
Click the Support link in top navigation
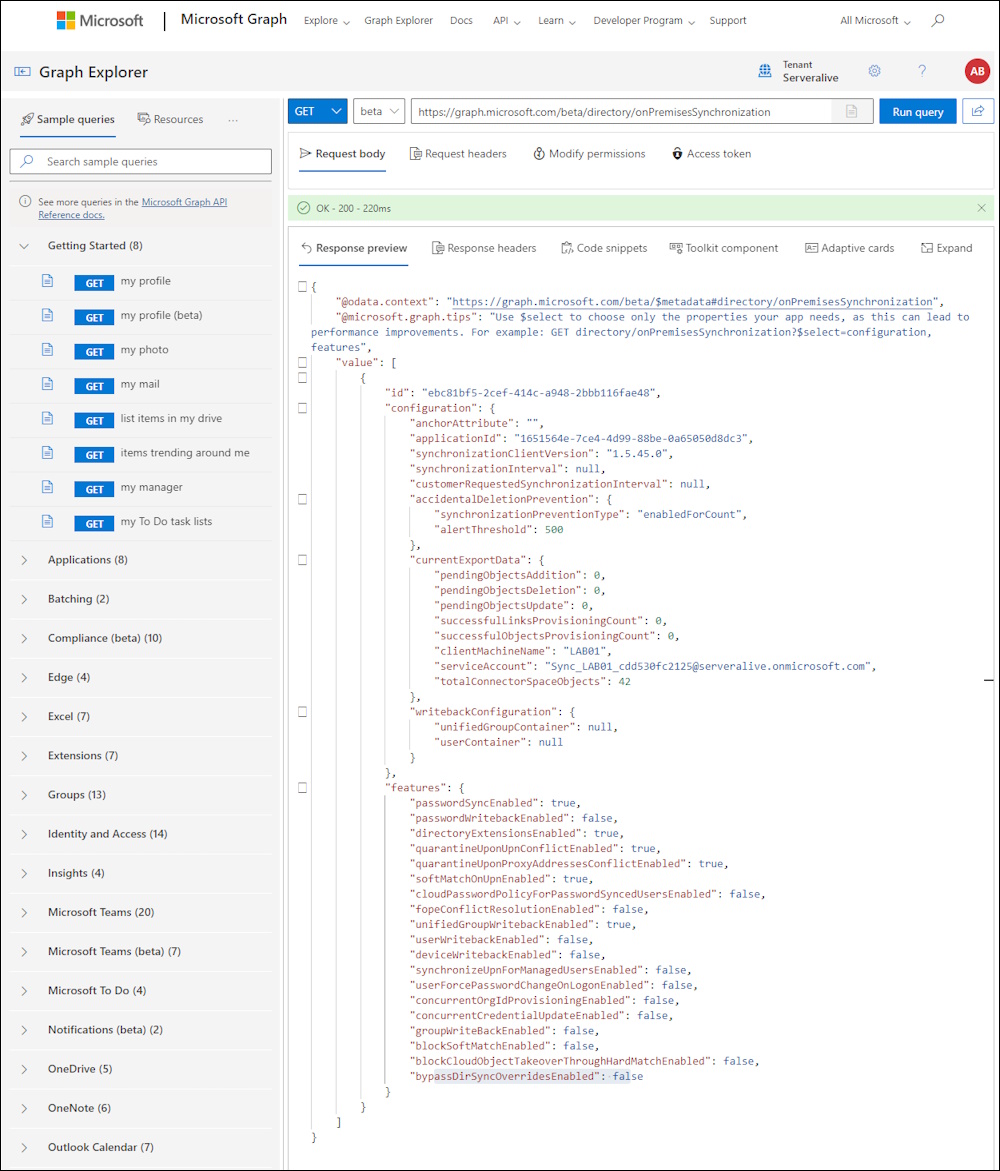click(x=728, y=21)
